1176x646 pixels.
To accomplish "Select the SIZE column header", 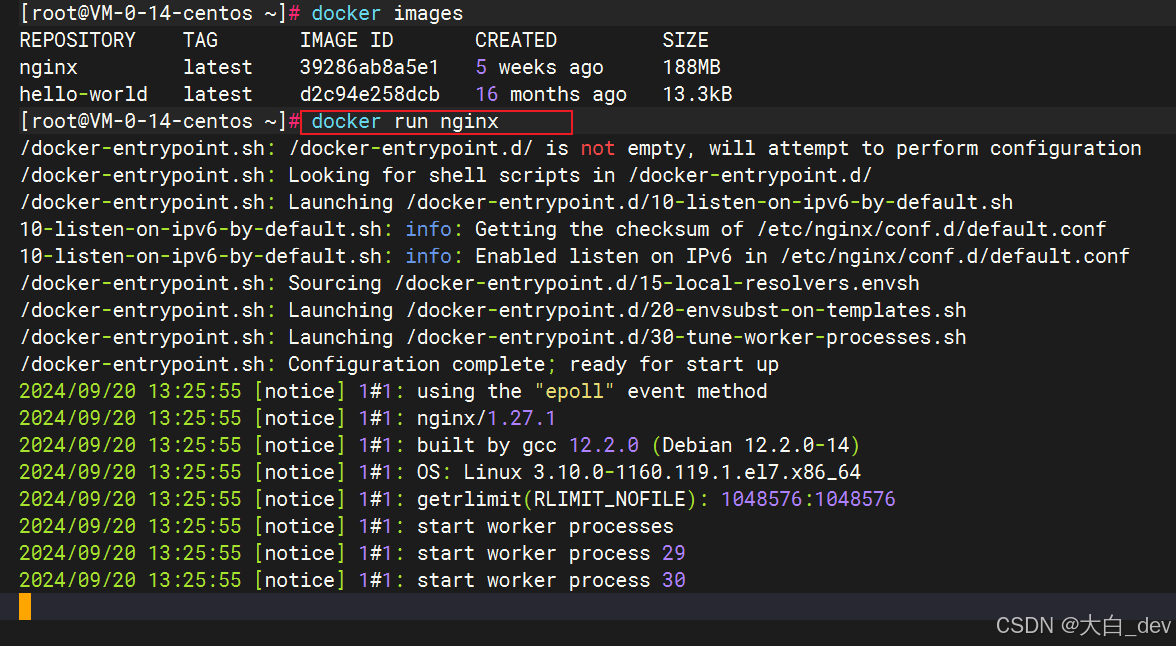I will click(686, 41).
